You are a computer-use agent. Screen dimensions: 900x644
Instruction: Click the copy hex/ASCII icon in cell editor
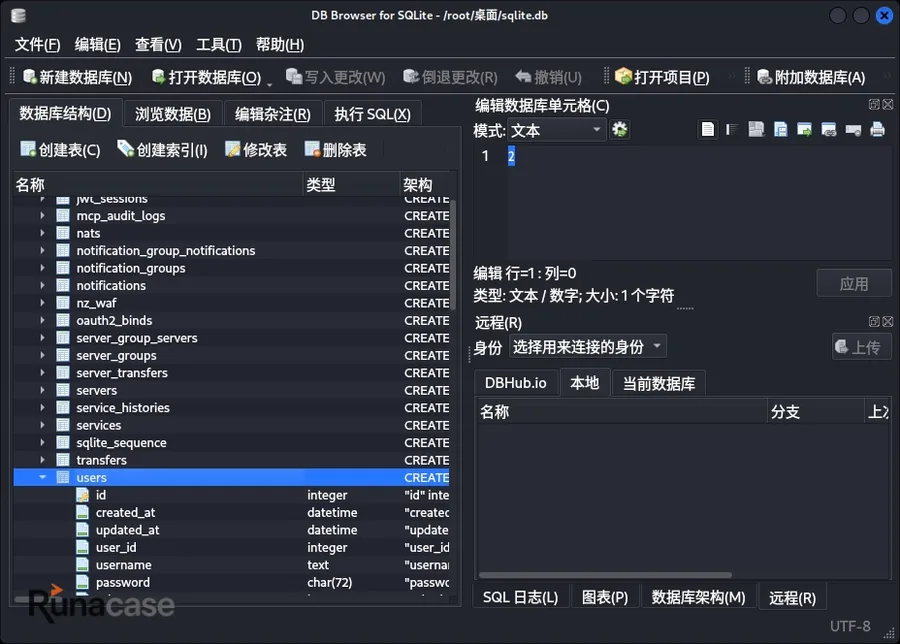click(757, 130)
